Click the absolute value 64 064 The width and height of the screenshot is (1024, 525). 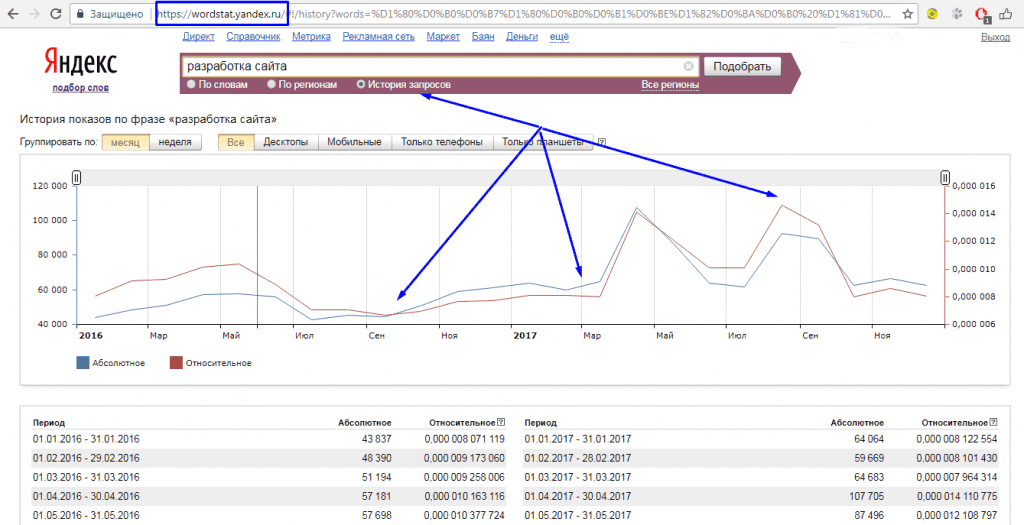coord(869,439)
